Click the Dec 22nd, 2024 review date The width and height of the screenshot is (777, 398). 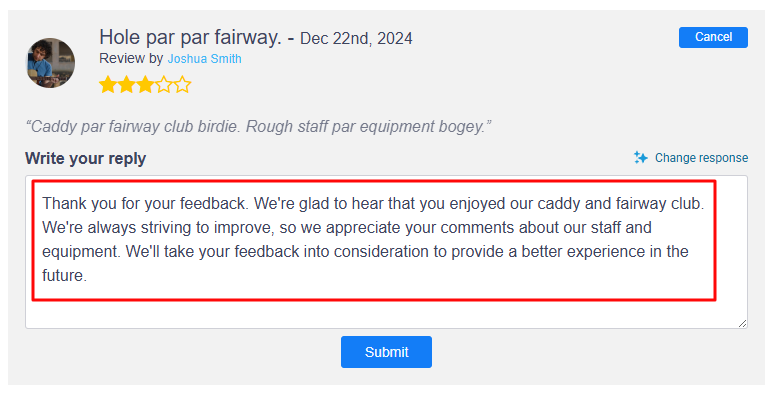(x=356, y=38)
